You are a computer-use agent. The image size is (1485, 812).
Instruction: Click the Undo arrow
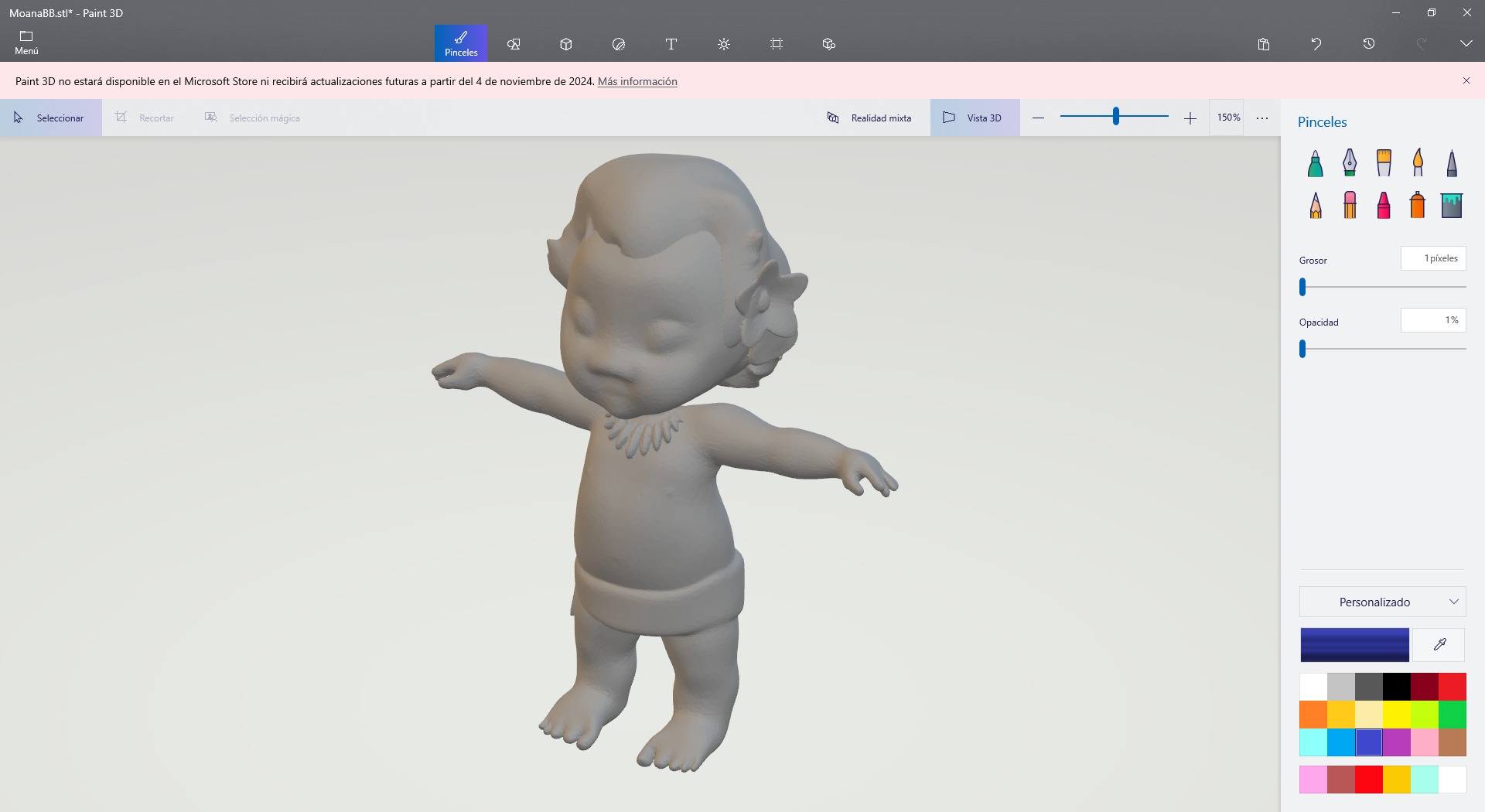(x=1316, y=44)
